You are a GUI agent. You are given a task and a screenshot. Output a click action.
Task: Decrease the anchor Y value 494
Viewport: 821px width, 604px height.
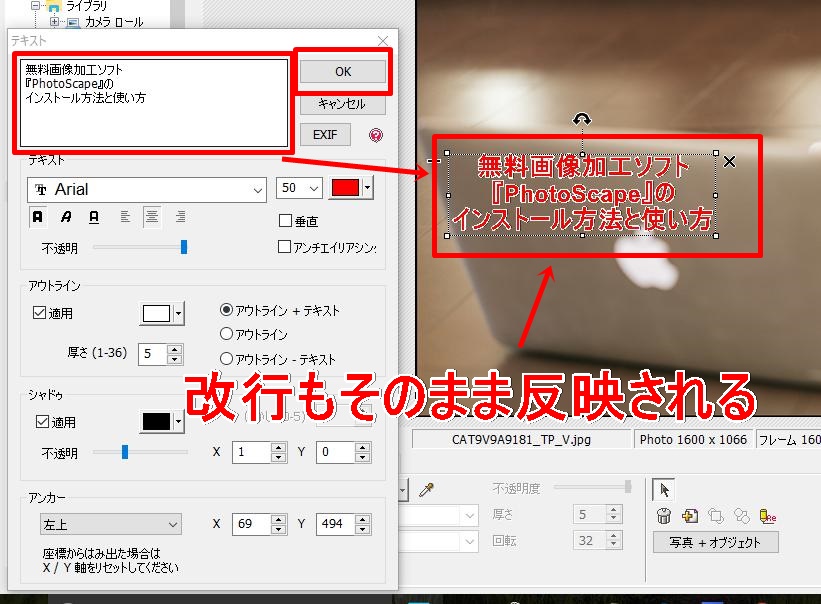click(x=362, y=529)
